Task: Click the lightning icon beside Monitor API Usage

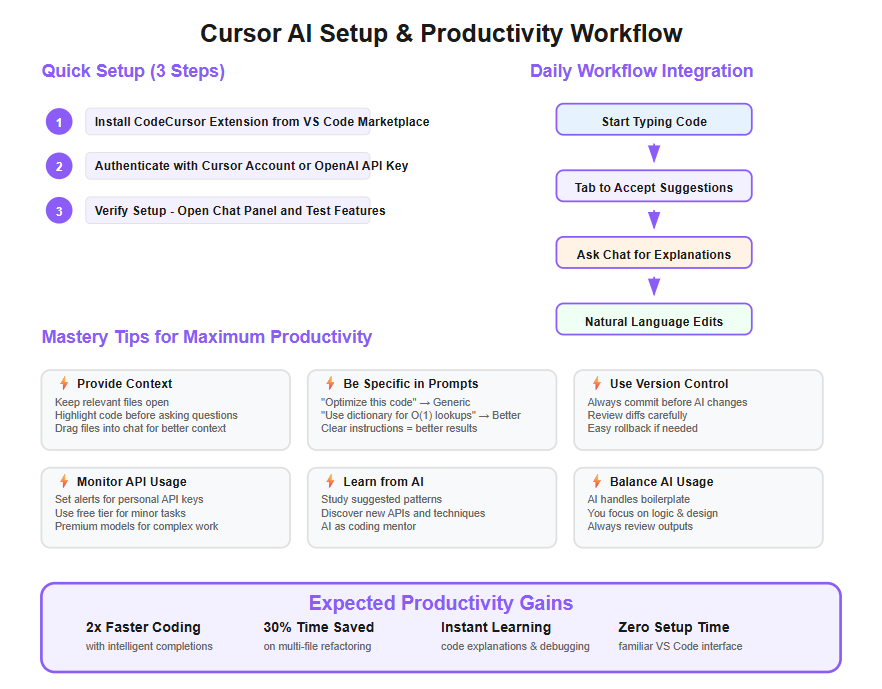Action: click(64, 481)
